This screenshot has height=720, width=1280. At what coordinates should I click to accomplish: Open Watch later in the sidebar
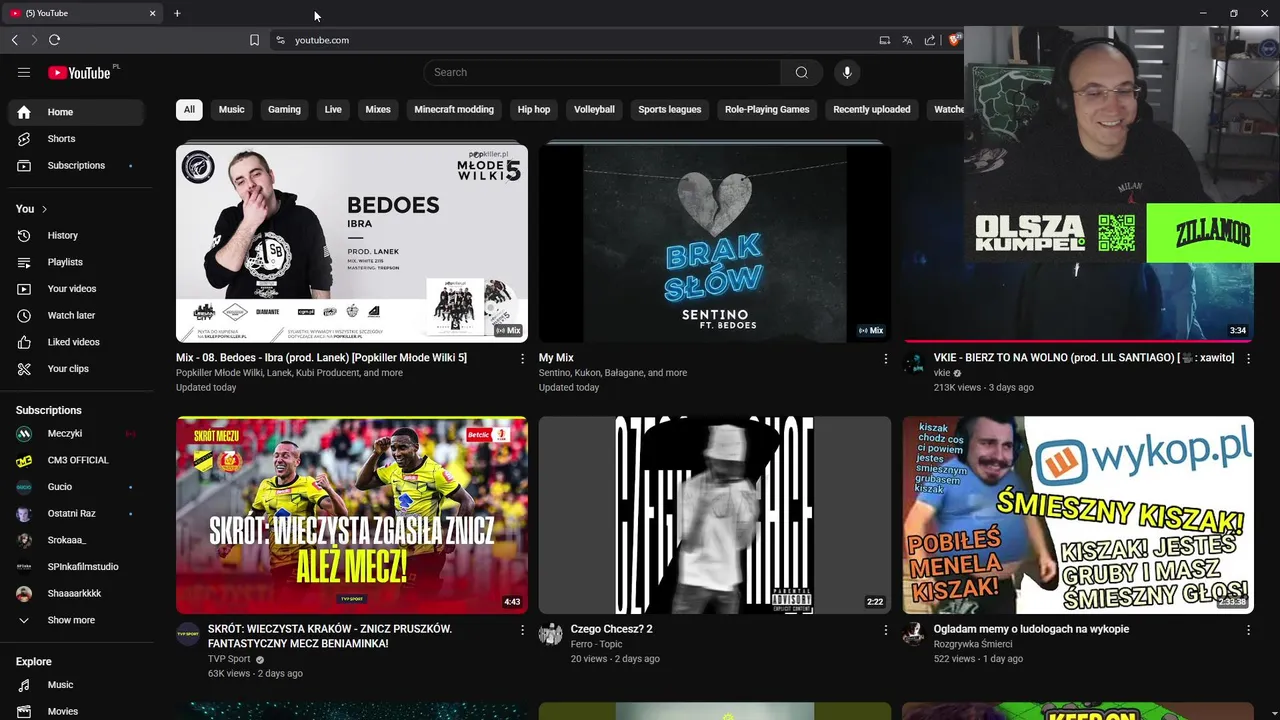coord(76,315)
